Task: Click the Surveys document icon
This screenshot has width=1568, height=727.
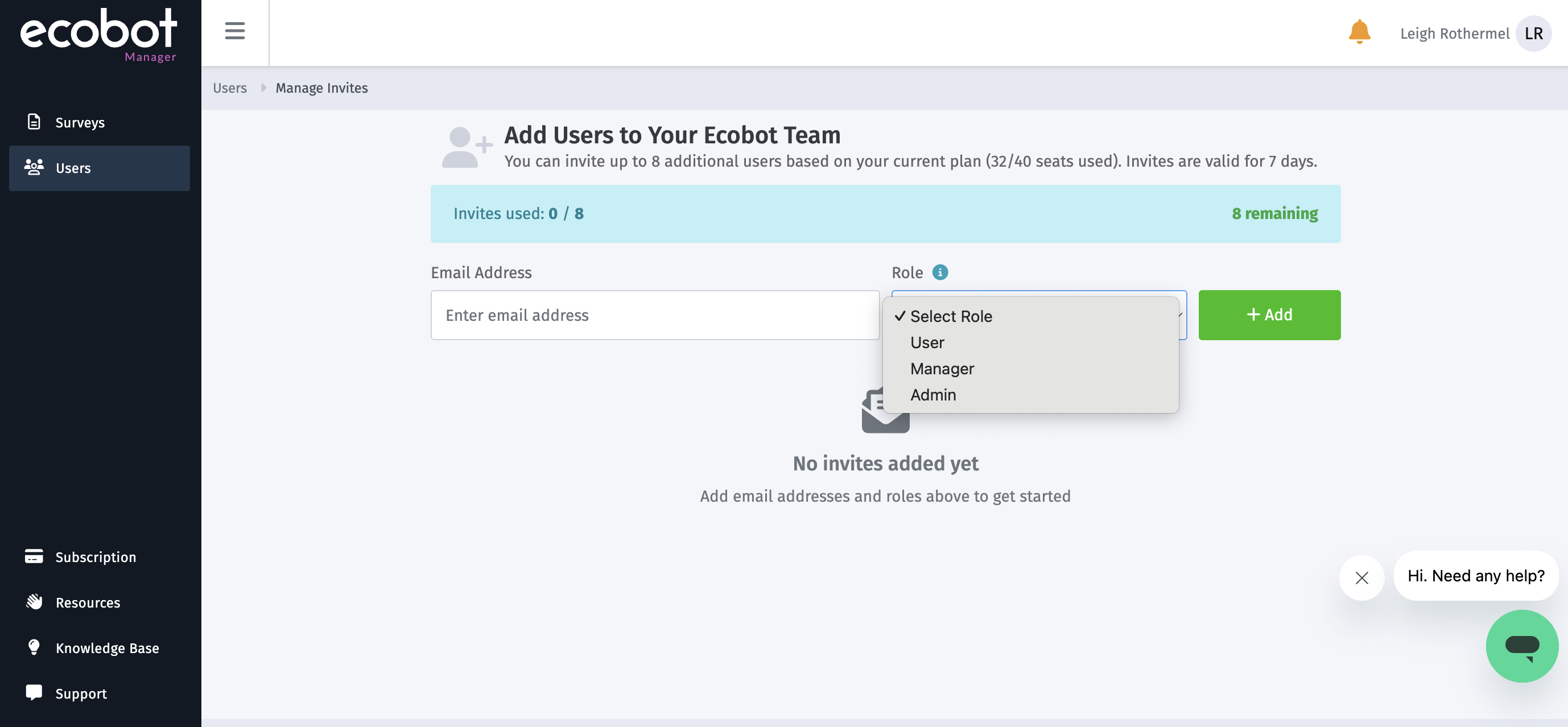Action: pos(34,122)
